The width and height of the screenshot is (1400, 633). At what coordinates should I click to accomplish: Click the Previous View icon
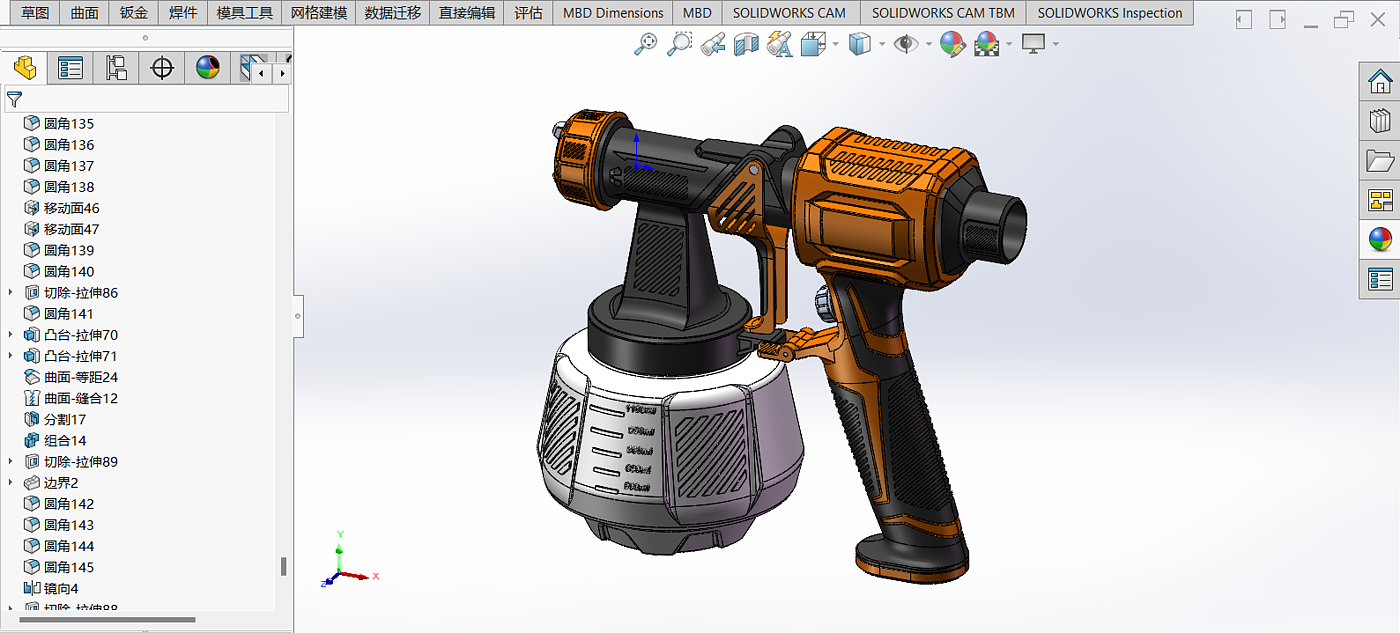(x=713, y=44)
